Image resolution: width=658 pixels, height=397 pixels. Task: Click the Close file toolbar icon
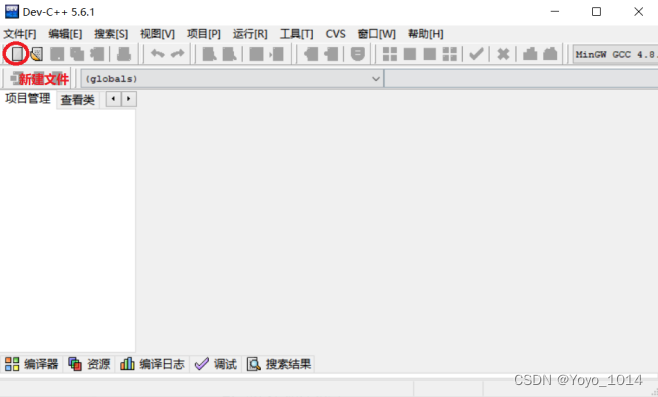[x=97, y=54]
